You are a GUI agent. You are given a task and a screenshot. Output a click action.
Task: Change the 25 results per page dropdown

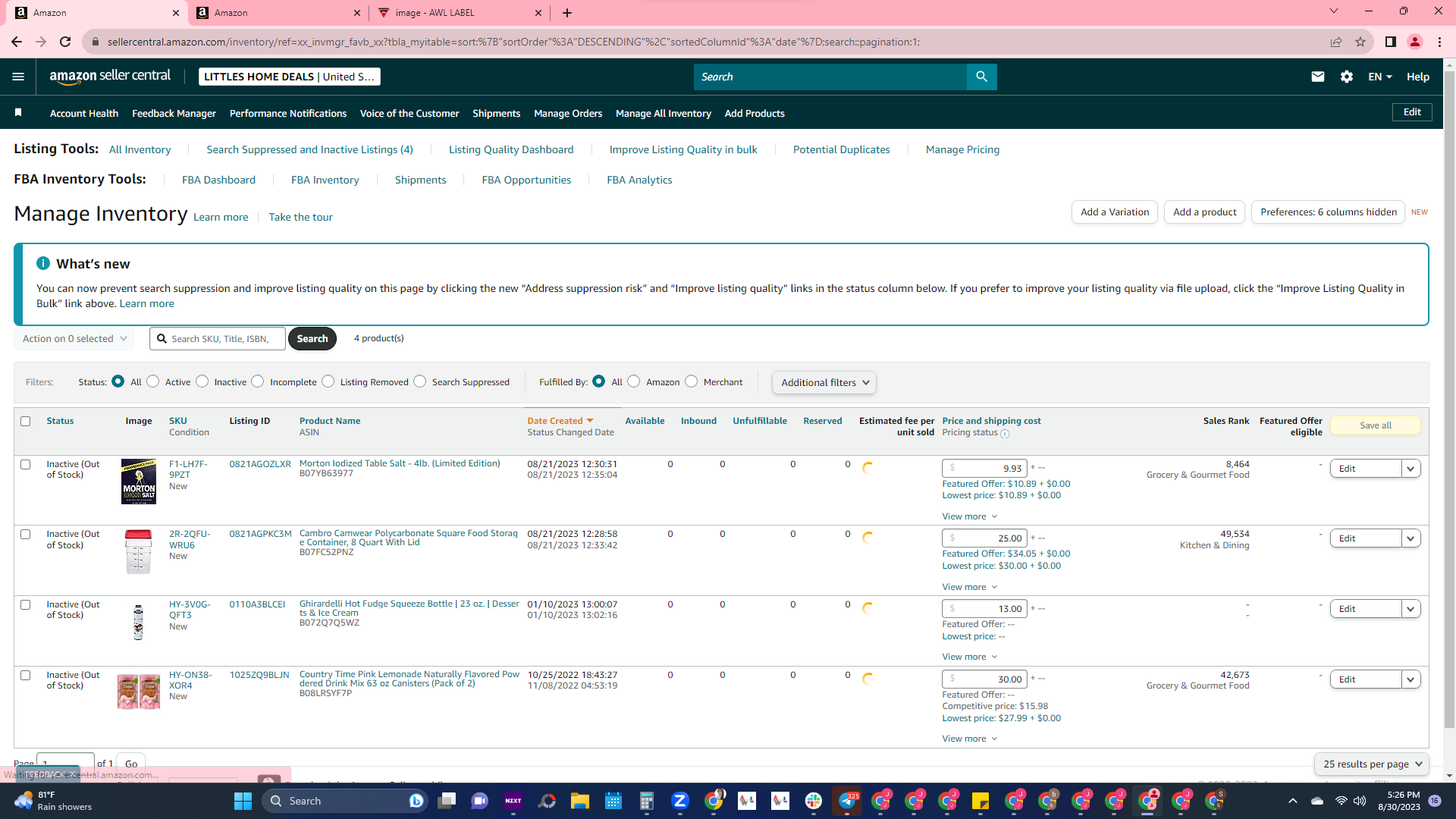pyautogui.click(x=1371, y=764)
